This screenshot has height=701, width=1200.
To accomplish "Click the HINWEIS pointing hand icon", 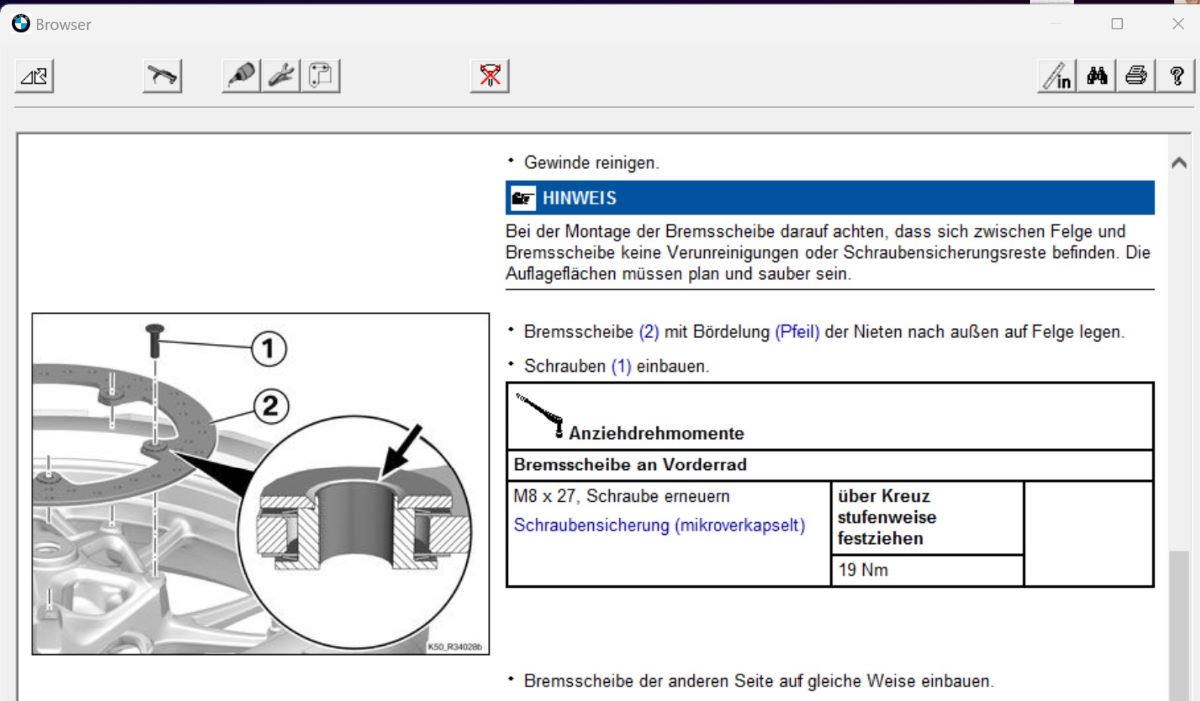I will 522,198.
